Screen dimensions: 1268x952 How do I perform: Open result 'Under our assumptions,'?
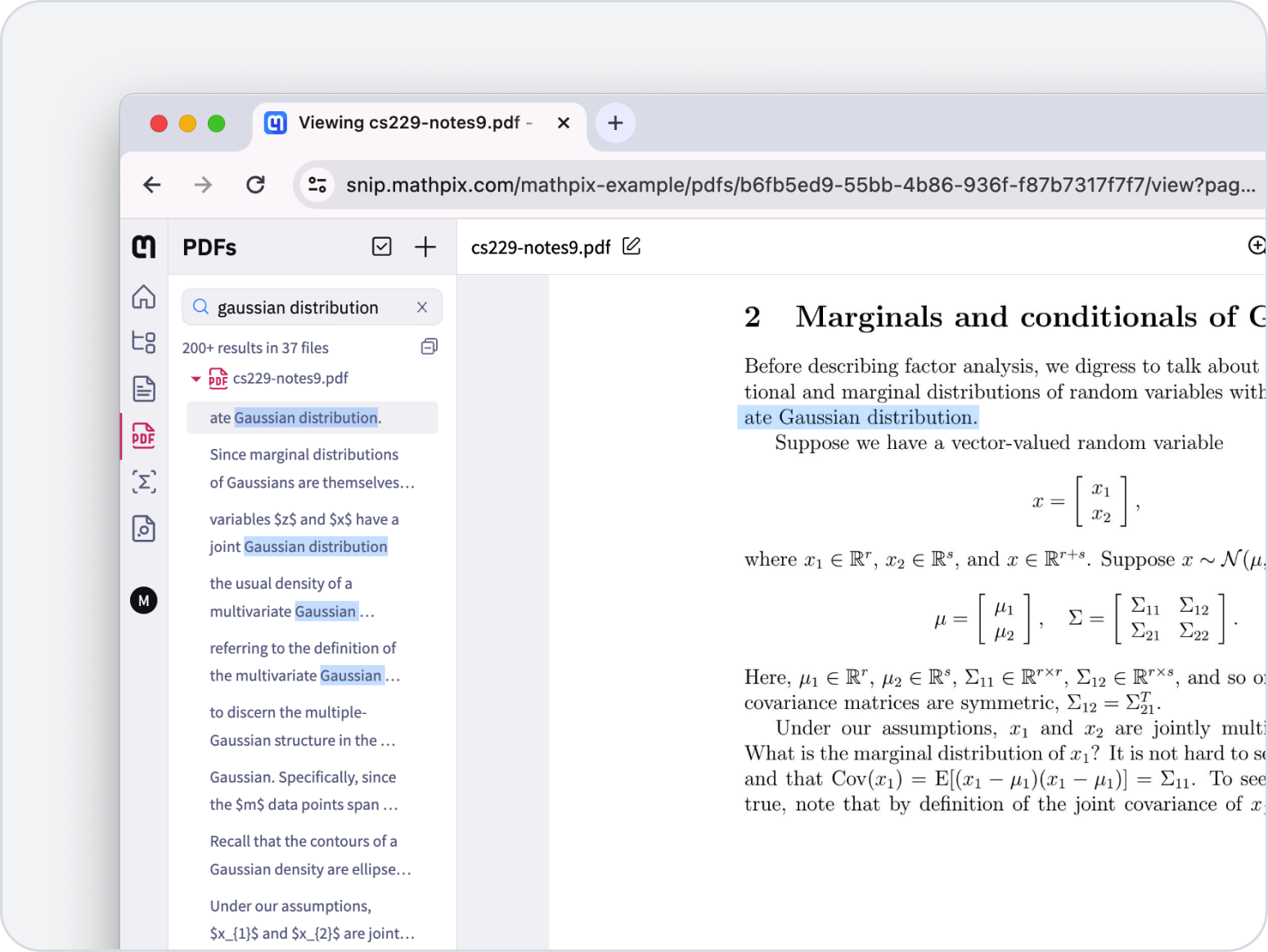coord(313,919)
